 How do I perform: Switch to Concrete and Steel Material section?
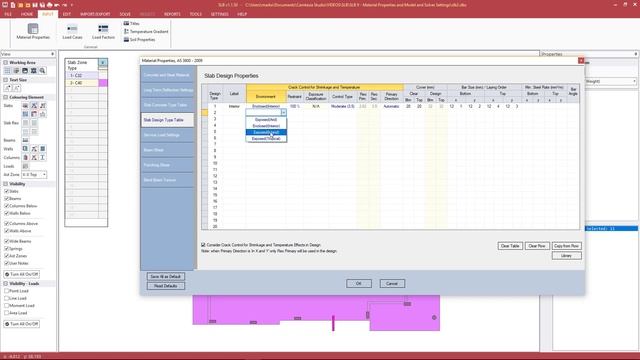pos(167,75)
